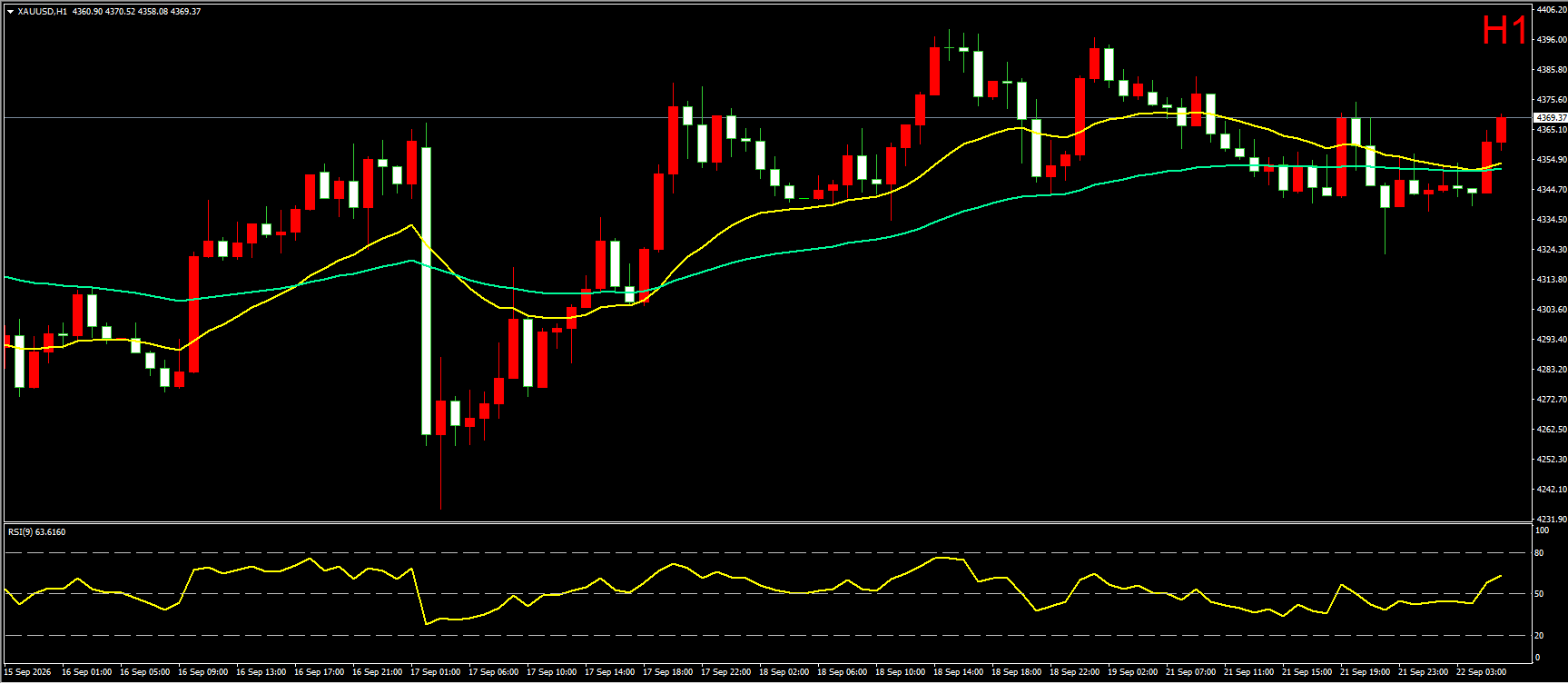
Task: Click the latest red candle at right edge
Action: [x=1501, y=130]
